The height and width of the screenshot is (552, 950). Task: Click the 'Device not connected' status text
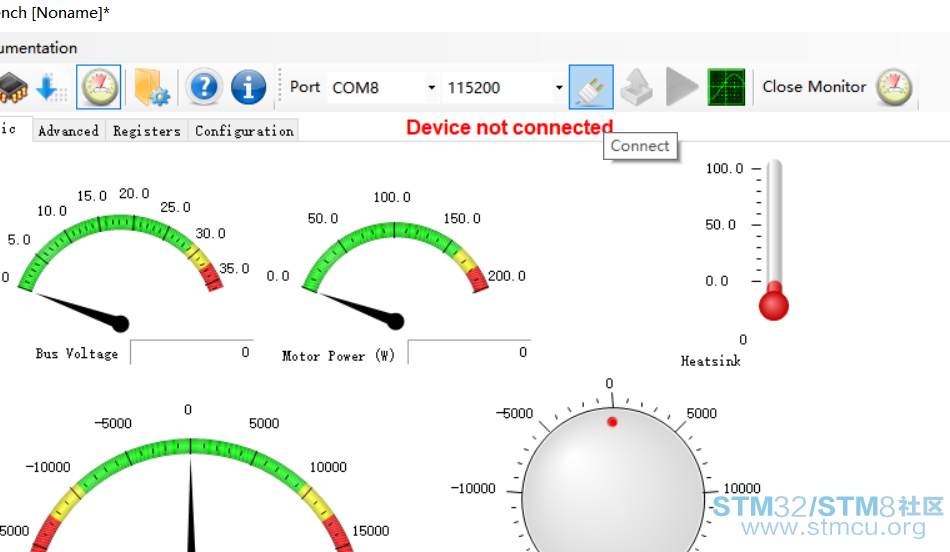510,127
